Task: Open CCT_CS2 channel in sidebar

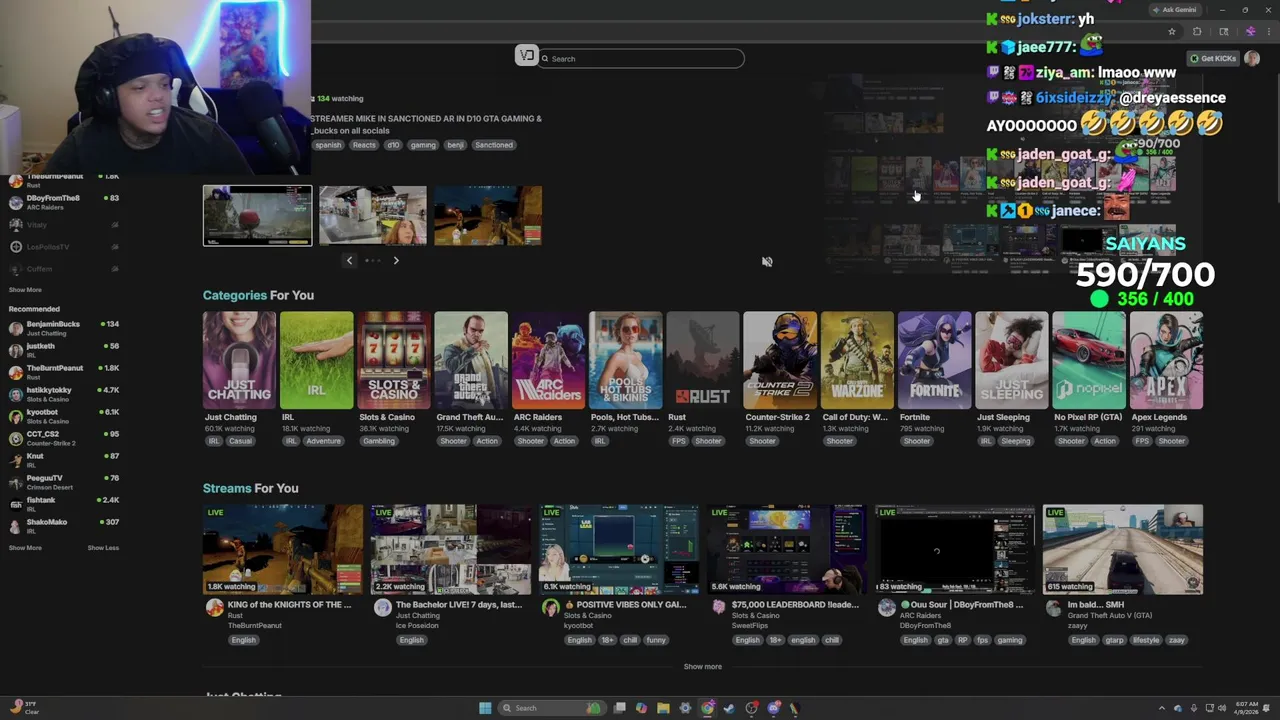Action: click(64, 438)
